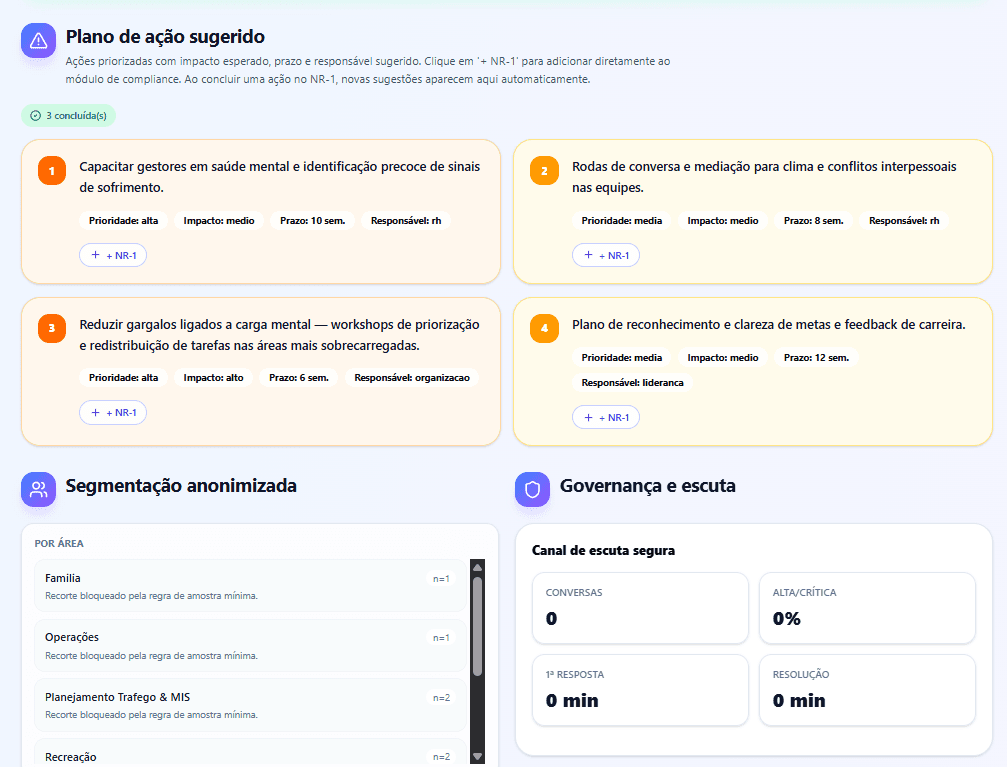Image resolution: width=1007 pixels, height=767 pixels.
Task: Click the people icon beside Segmentação anonimizada
Action: coord(39,489)
